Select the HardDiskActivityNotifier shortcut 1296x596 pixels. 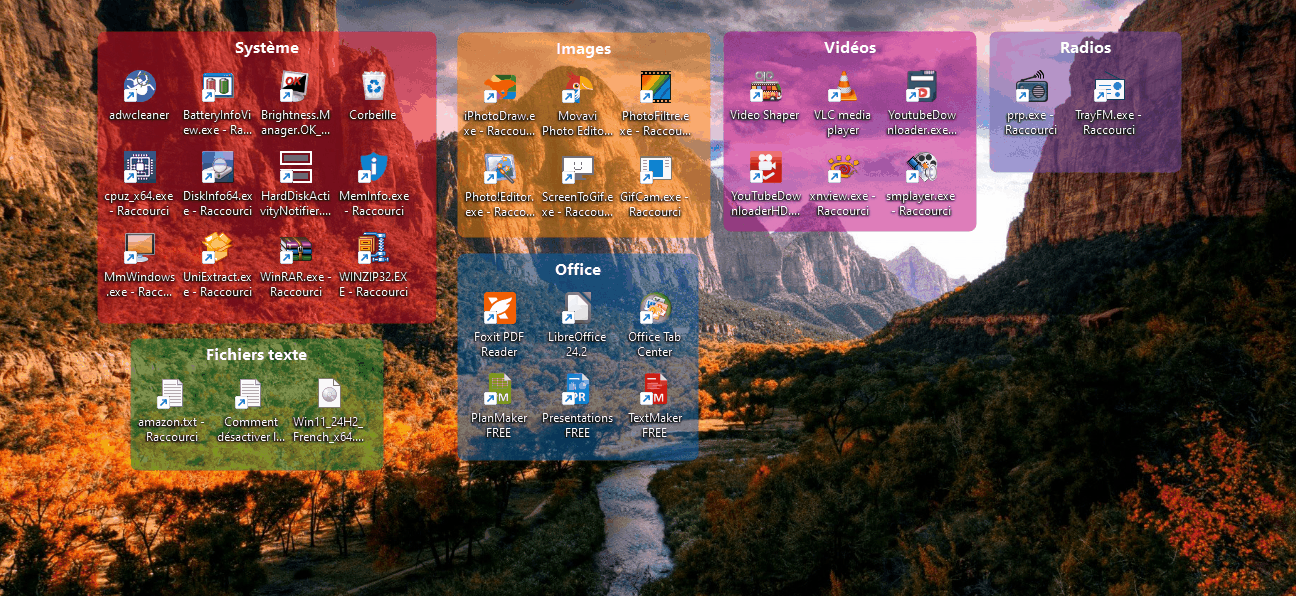[x=295, y=166]
